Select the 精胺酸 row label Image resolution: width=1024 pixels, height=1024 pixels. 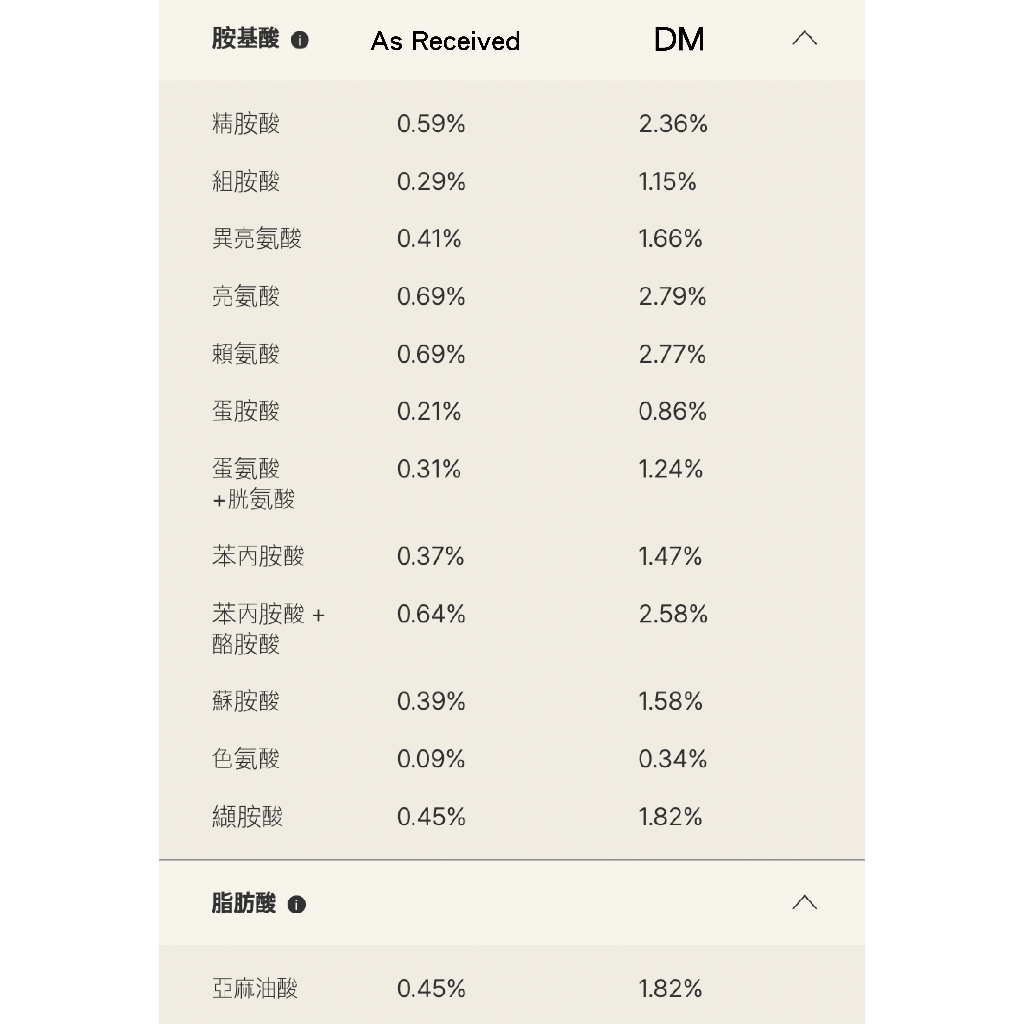click(x=246, y=124)
